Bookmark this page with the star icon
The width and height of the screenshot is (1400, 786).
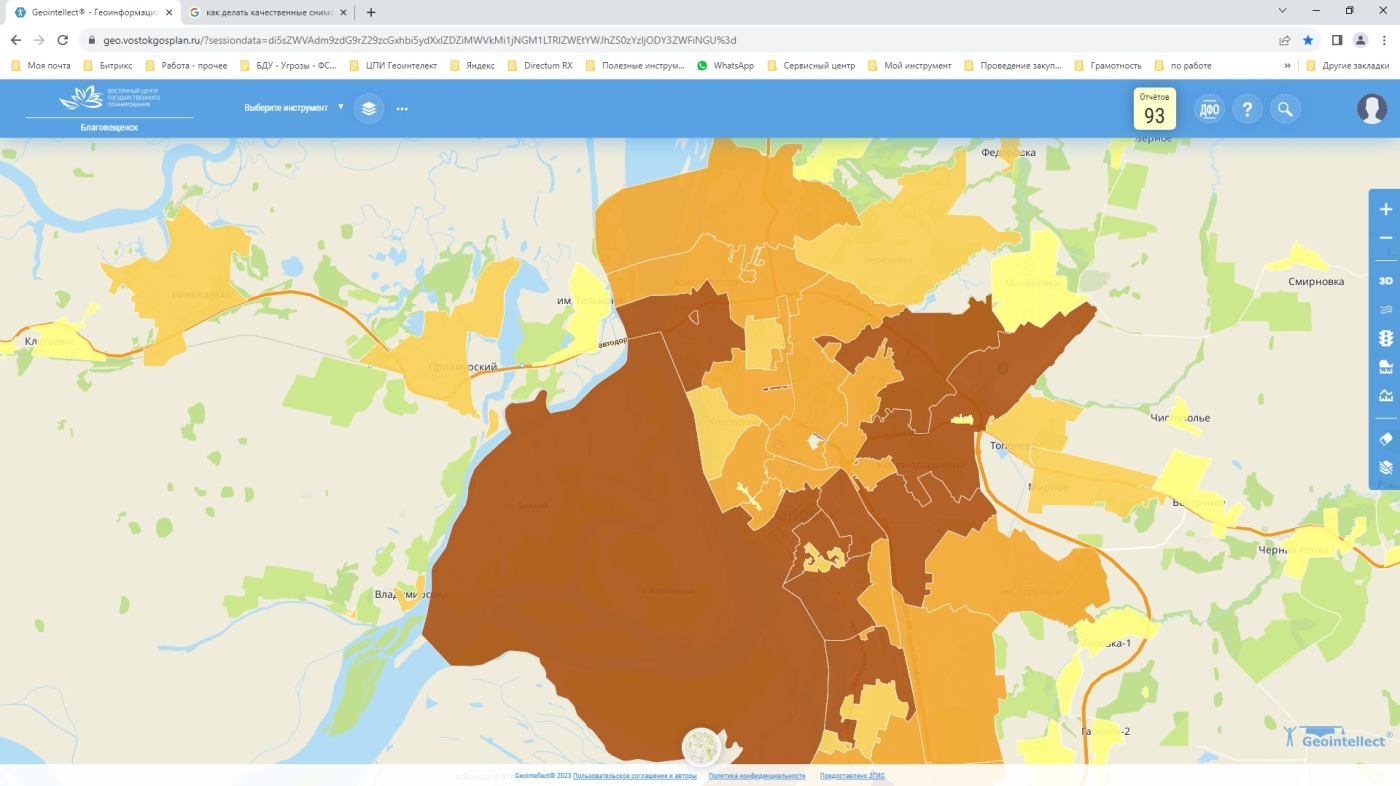click(1308, 40)
